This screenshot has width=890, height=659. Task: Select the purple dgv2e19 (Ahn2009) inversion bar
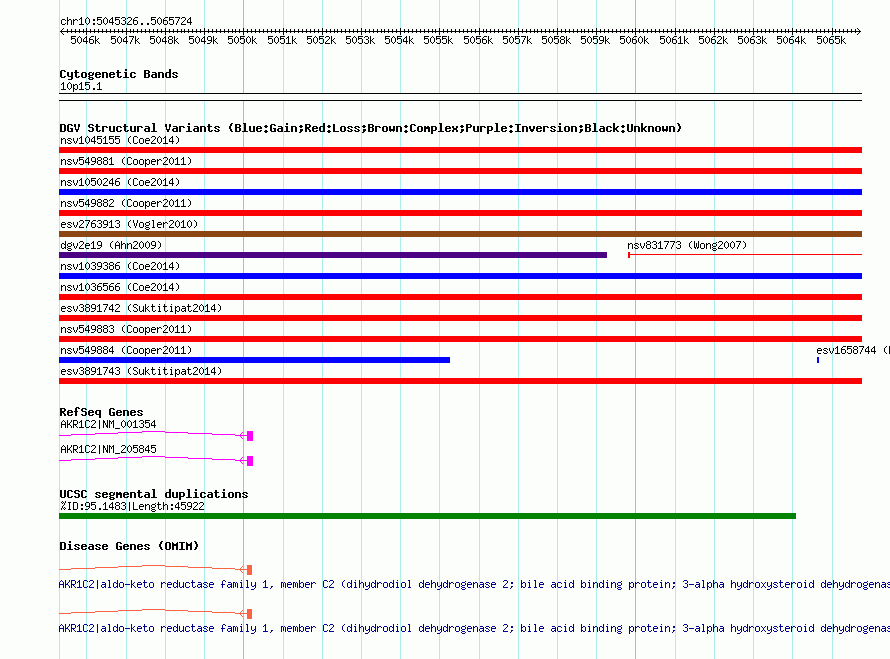tap(333, 255)
